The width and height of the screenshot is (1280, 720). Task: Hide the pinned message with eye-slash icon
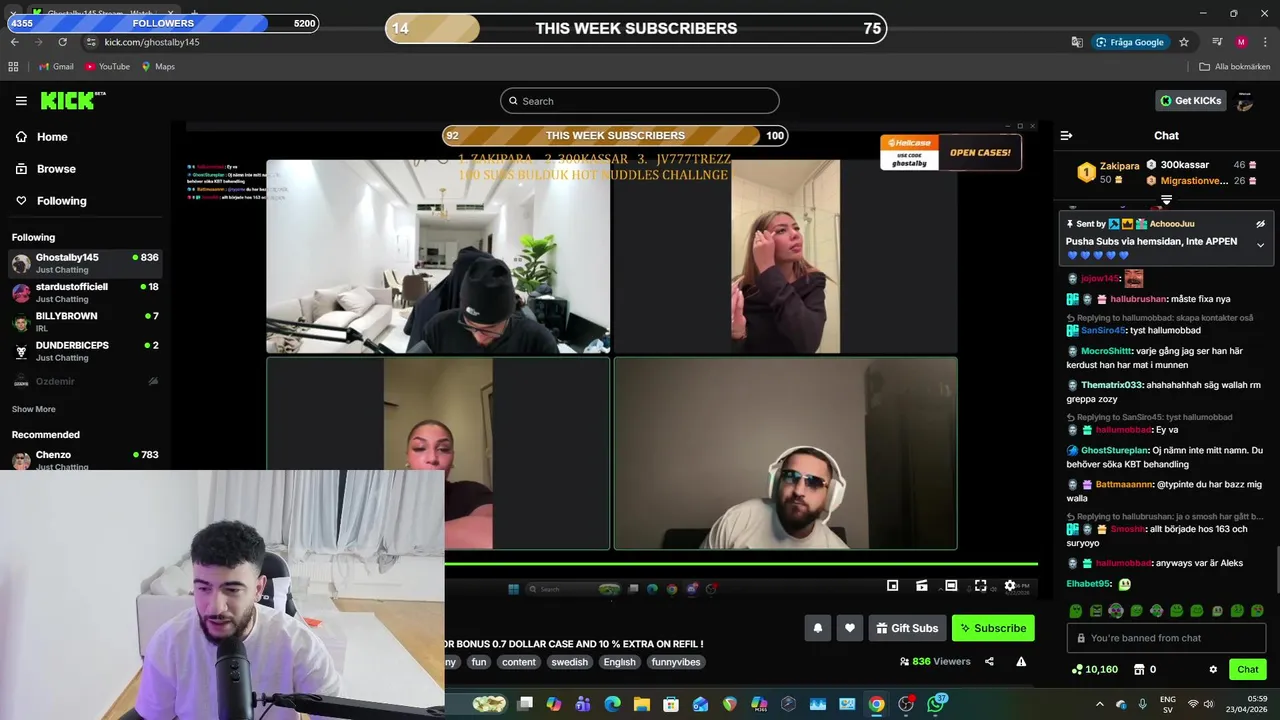[1260, 224]
